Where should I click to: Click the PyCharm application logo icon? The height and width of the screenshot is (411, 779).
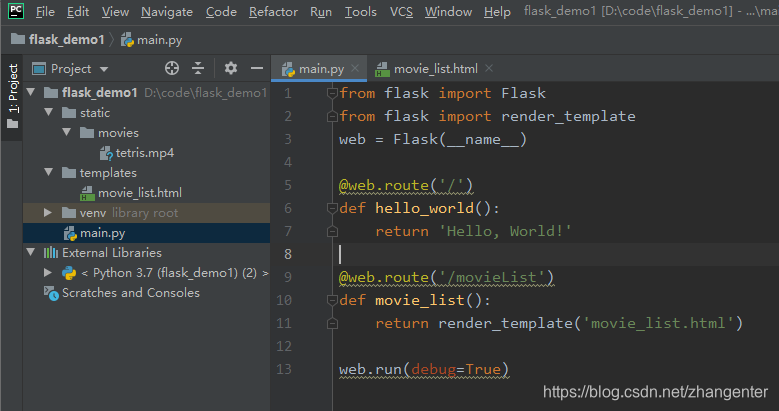click(x=15, y=11)
